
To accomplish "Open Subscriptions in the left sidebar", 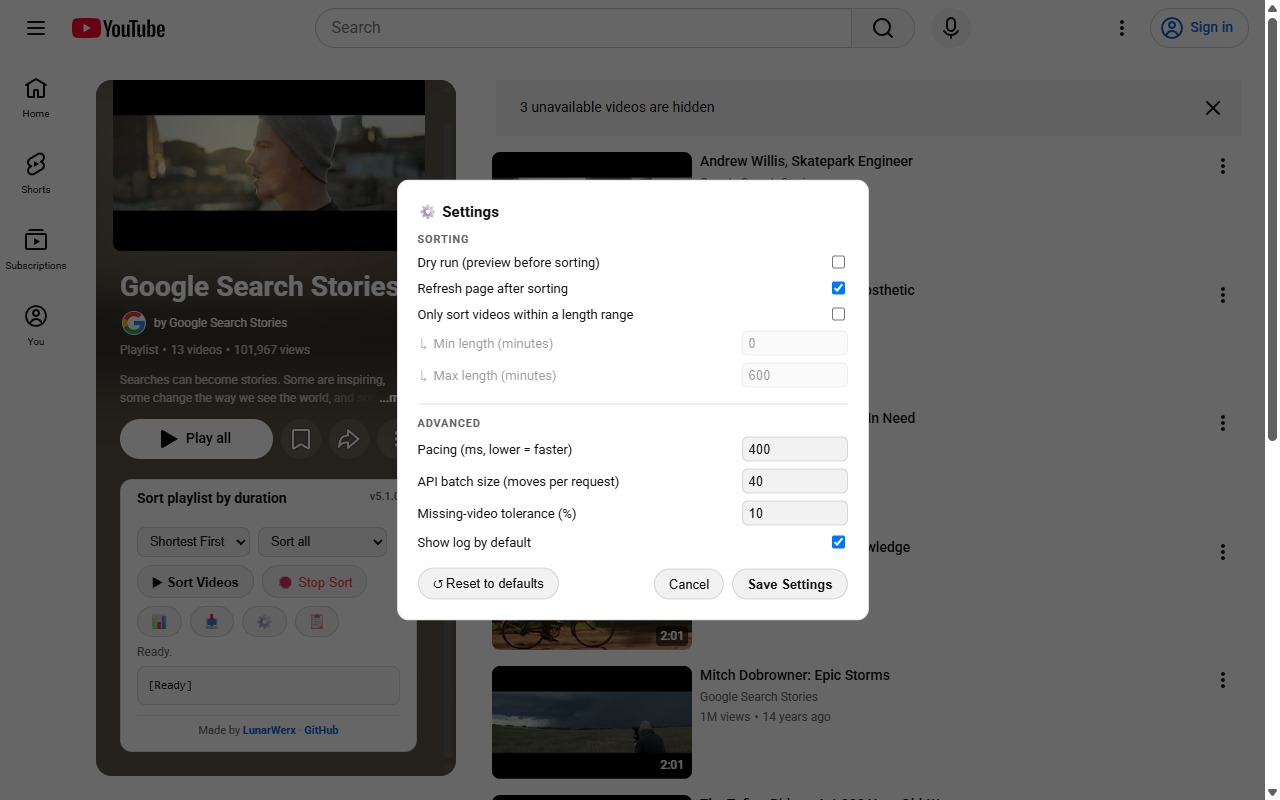I will [x=36, y=250].
